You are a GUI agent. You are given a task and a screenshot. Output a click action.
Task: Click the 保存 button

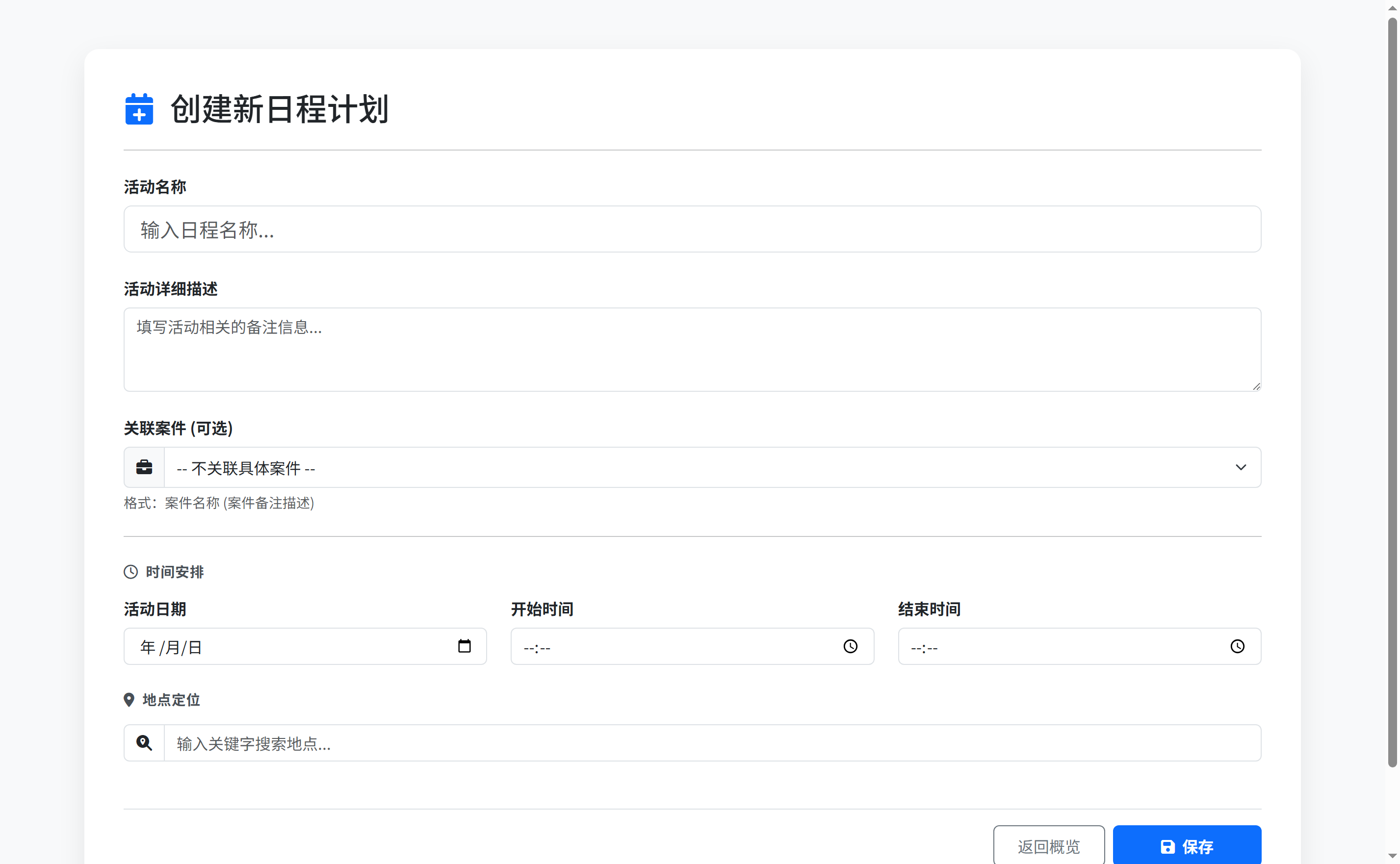point(1186,846)
